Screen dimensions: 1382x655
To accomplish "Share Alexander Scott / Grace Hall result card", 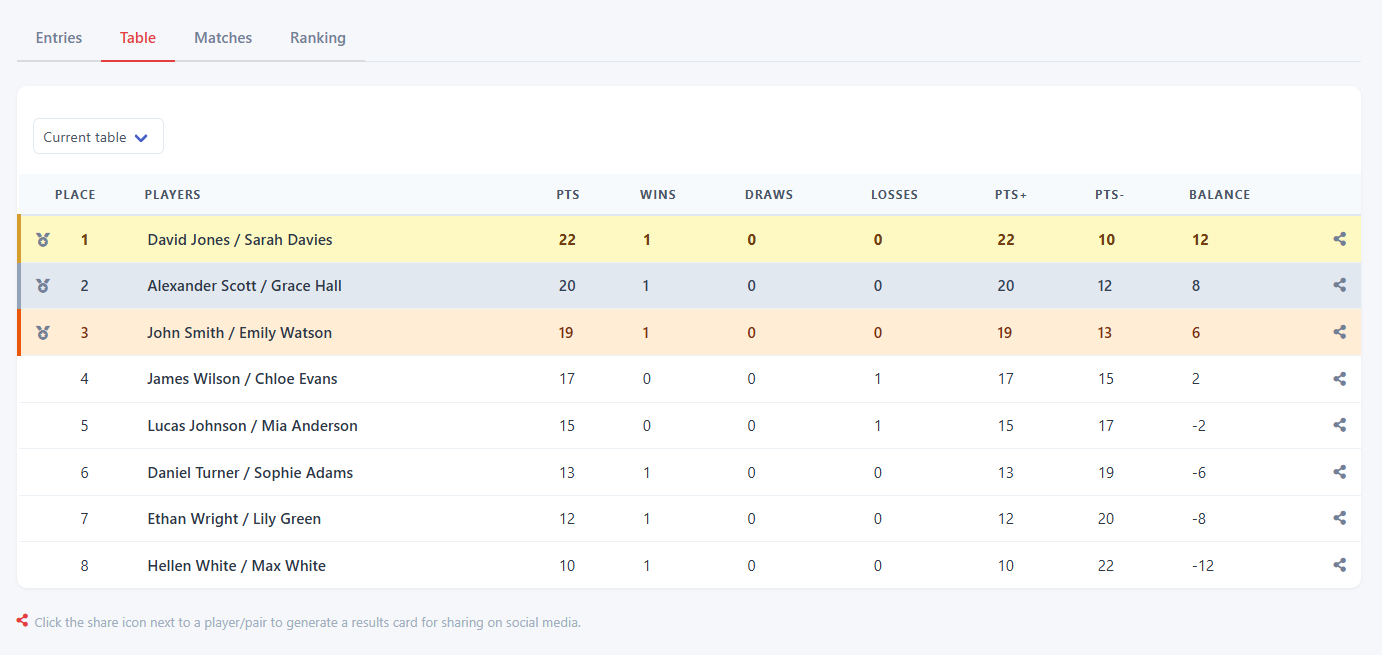I will point(1340,285).
